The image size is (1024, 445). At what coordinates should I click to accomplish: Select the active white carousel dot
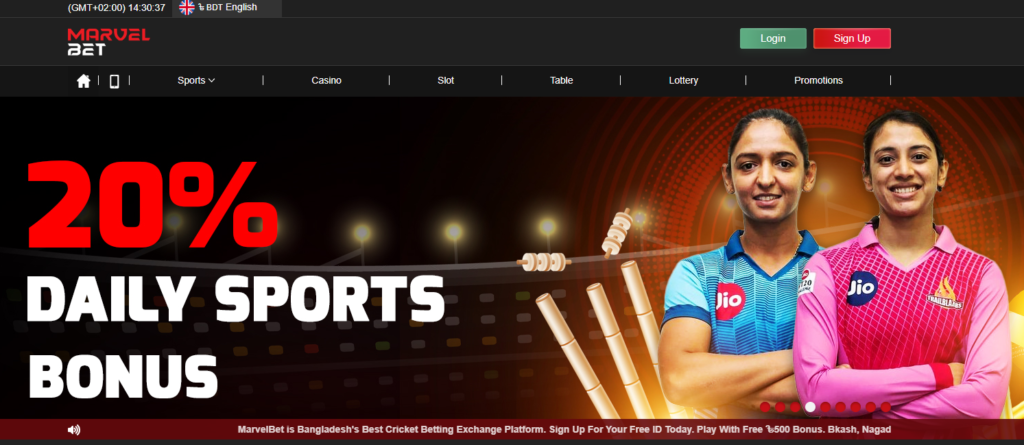(x=810, y=407)
